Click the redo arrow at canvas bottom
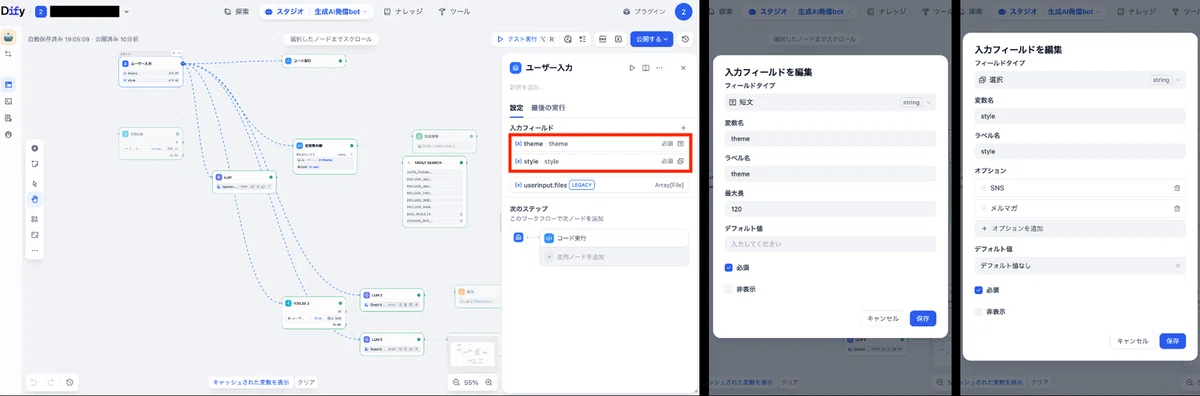Screen dimensions: 1200x396 [x=51, y=382]
